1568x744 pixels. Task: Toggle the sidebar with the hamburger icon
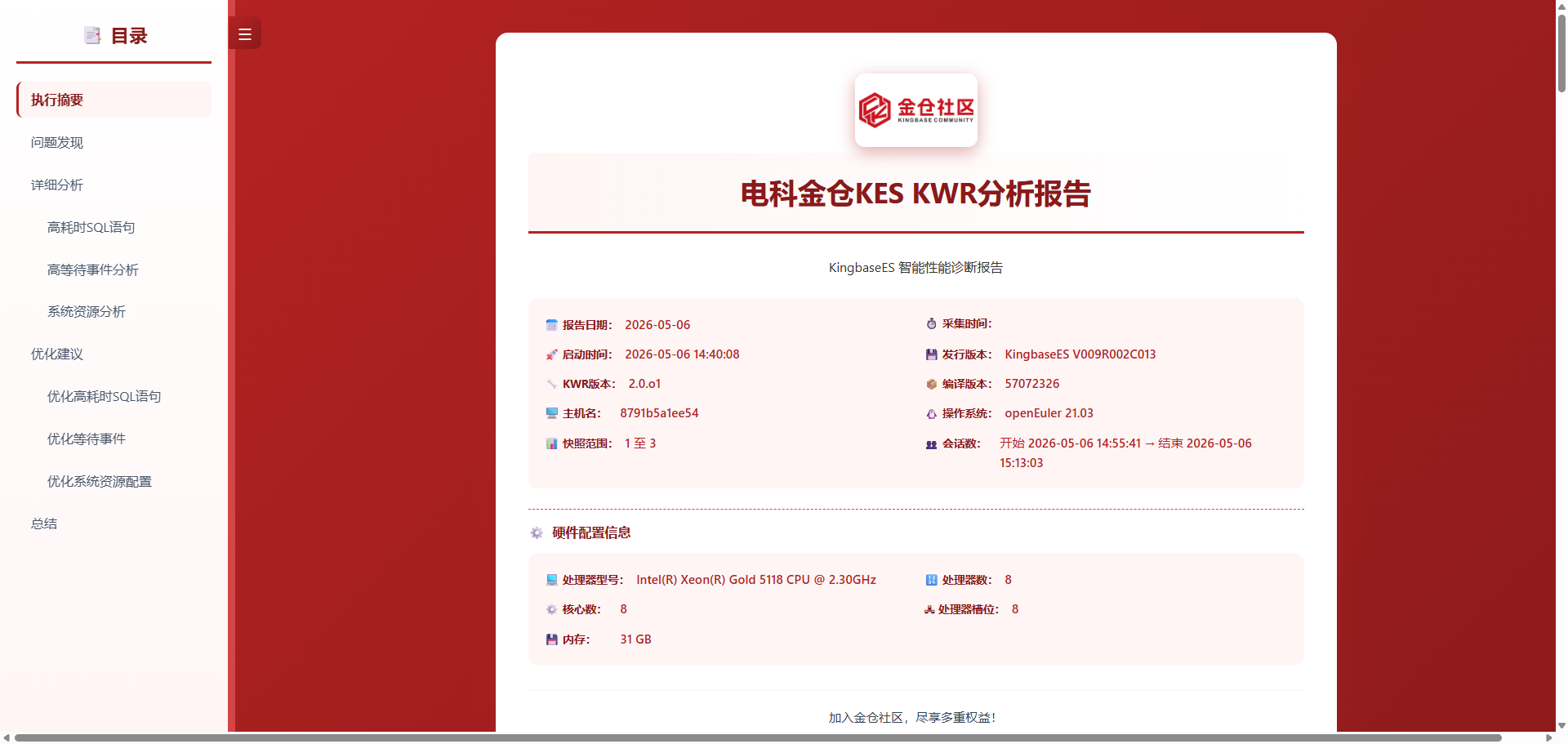tap(244, 34)
